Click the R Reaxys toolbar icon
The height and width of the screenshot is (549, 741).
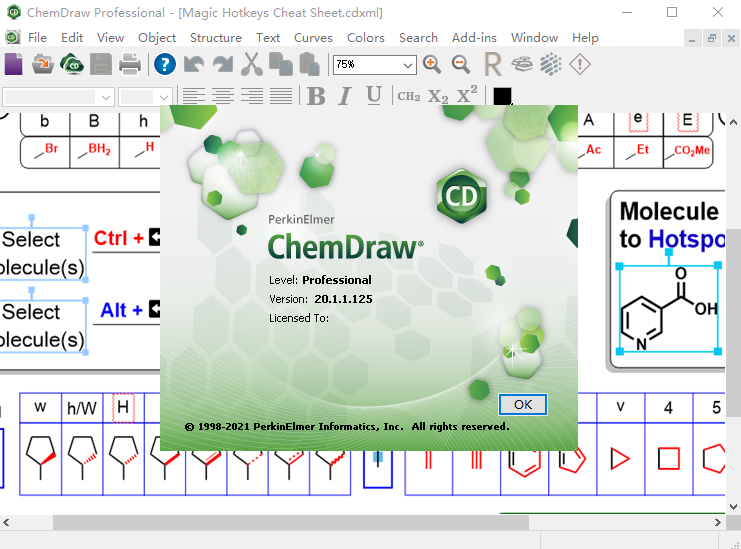(493, 64)
